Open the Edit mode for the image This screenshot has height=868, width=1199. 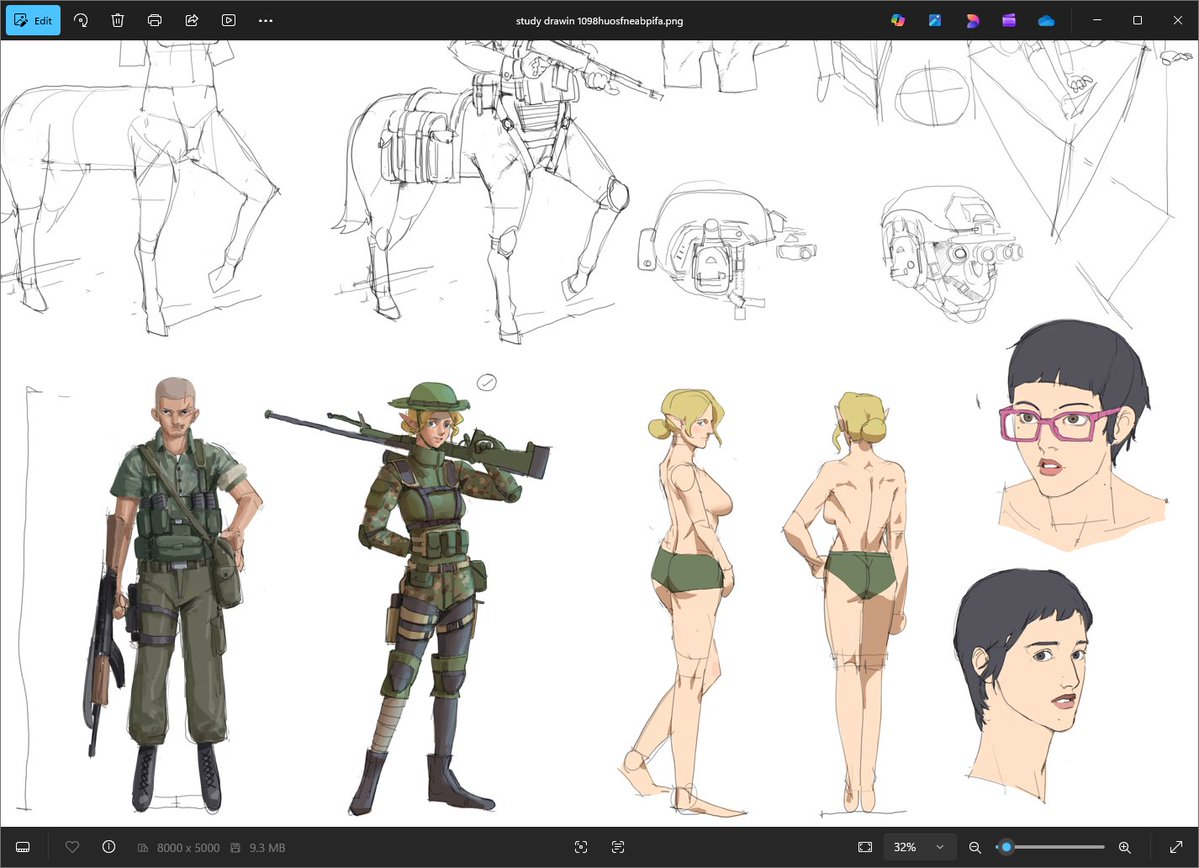coord(33,20)
